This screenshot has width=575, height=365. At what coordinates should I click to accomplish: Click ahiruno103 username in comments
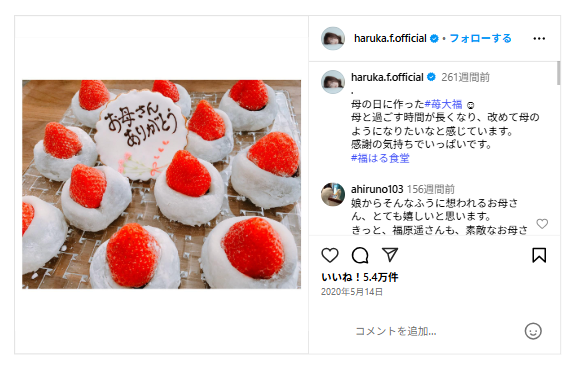point(377,189)
